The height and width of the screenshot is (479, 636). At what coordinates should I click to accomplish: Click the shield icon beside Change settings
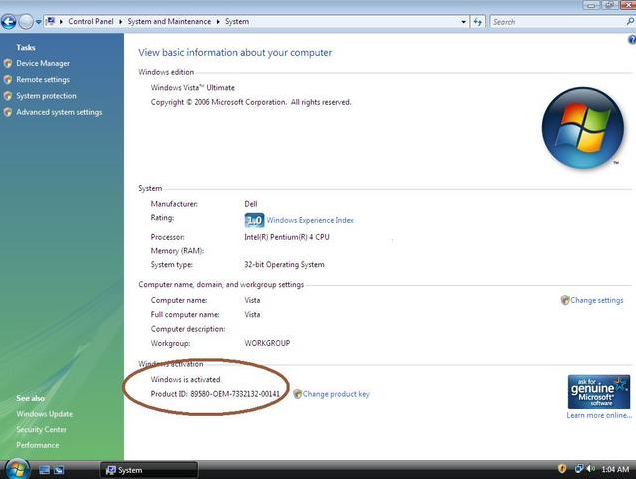tap(565, 300)
